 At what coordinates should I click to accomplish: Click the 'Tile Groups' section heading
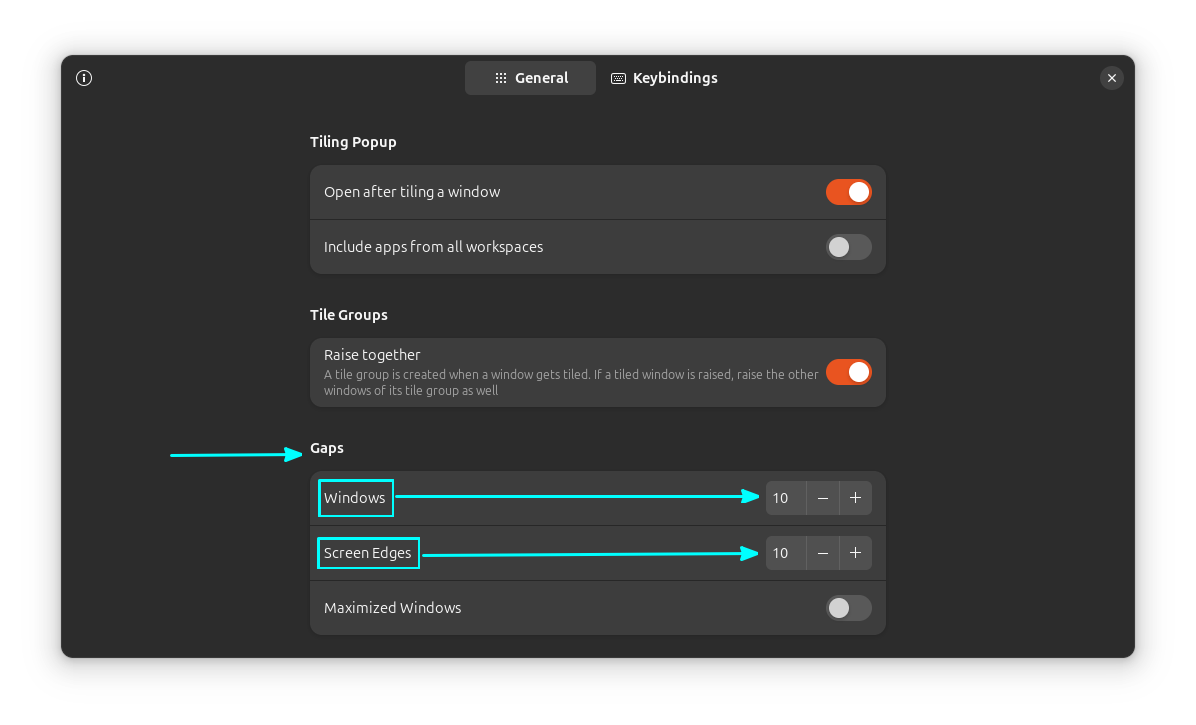[348, 314]
